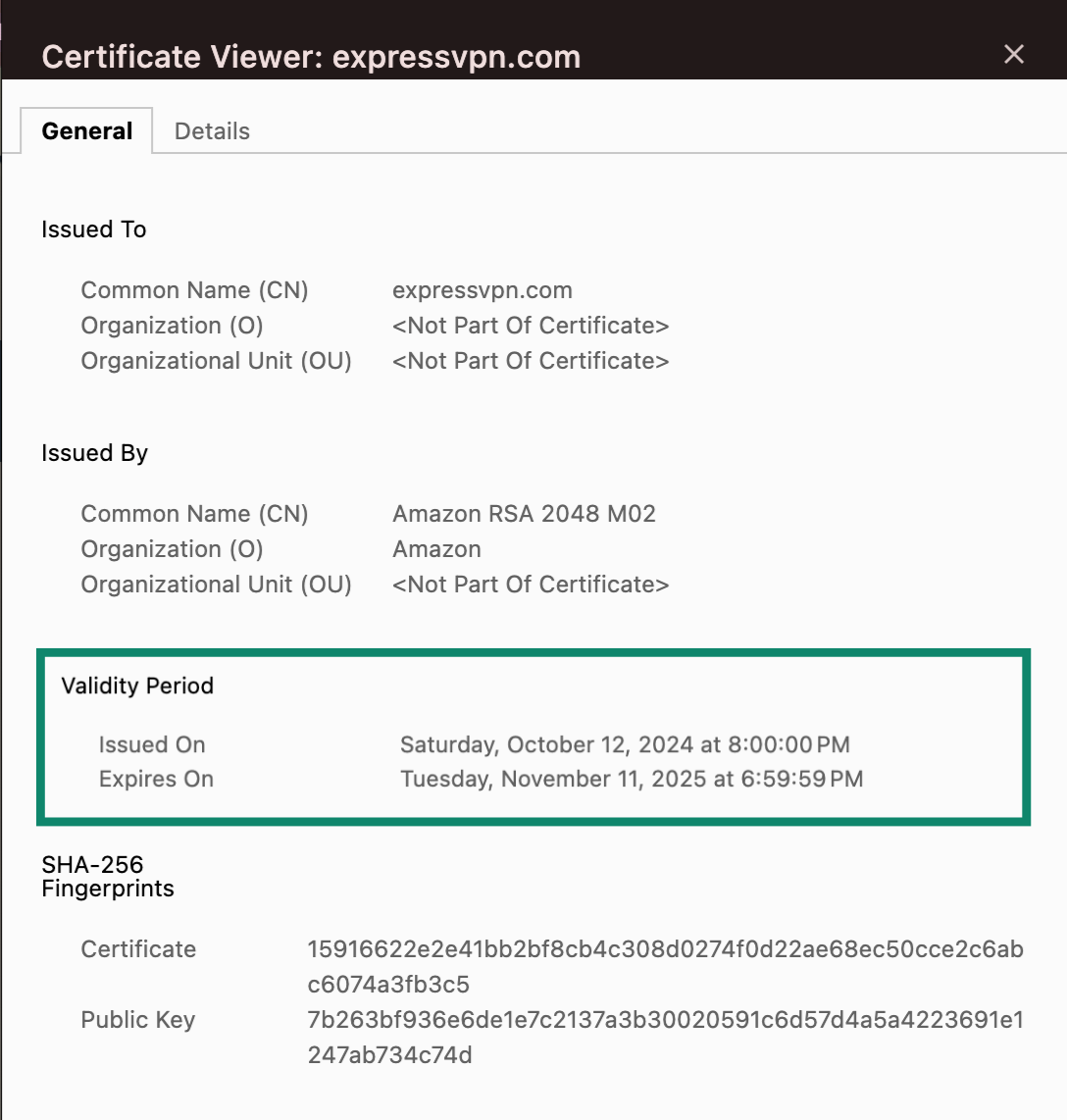Click the Organizational Unit label under Issued To
Viewport: 1067px width, 1120px height.
click(216, 361)
